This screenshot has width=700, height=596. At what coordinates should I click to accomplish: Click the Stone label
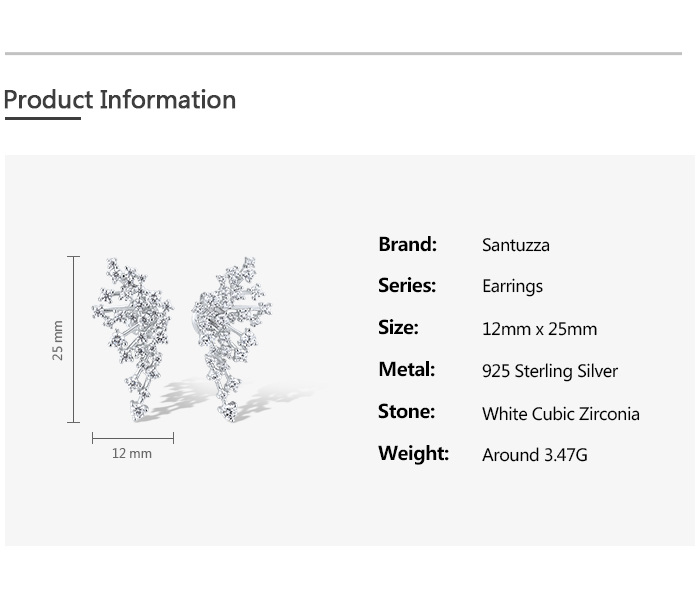406,411
